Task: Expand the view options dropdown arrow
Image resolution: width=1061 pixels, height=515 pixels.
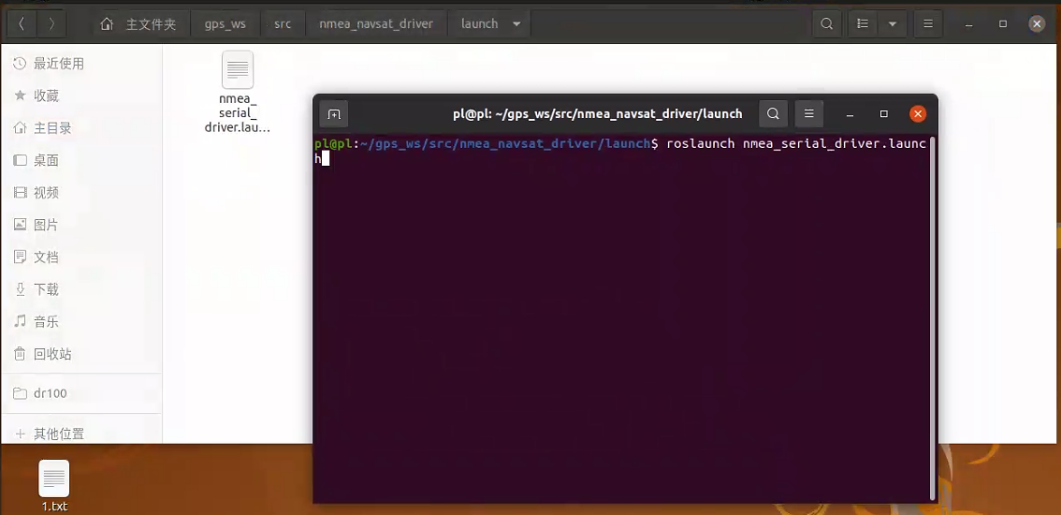Action: (x=892, y=24)
